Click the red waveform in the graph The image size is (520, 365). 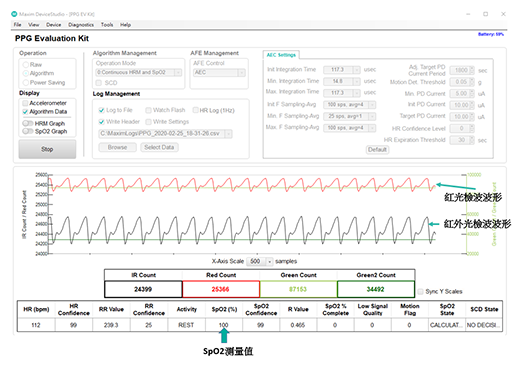(243, 184)
